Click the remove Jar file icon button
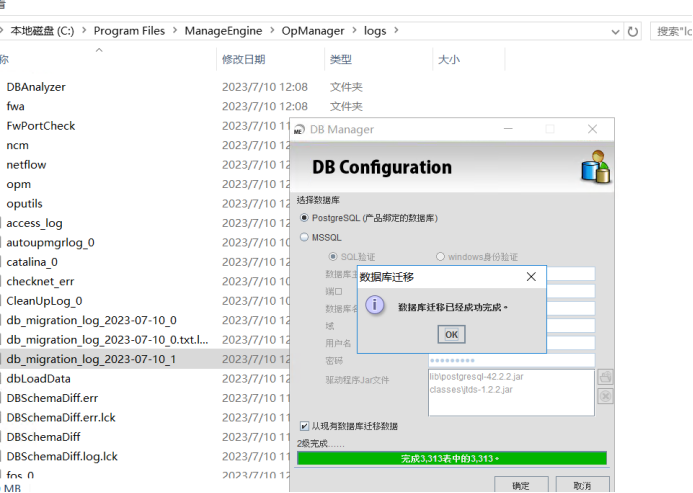Screen dimensions: 693x493 pos(605,396)
